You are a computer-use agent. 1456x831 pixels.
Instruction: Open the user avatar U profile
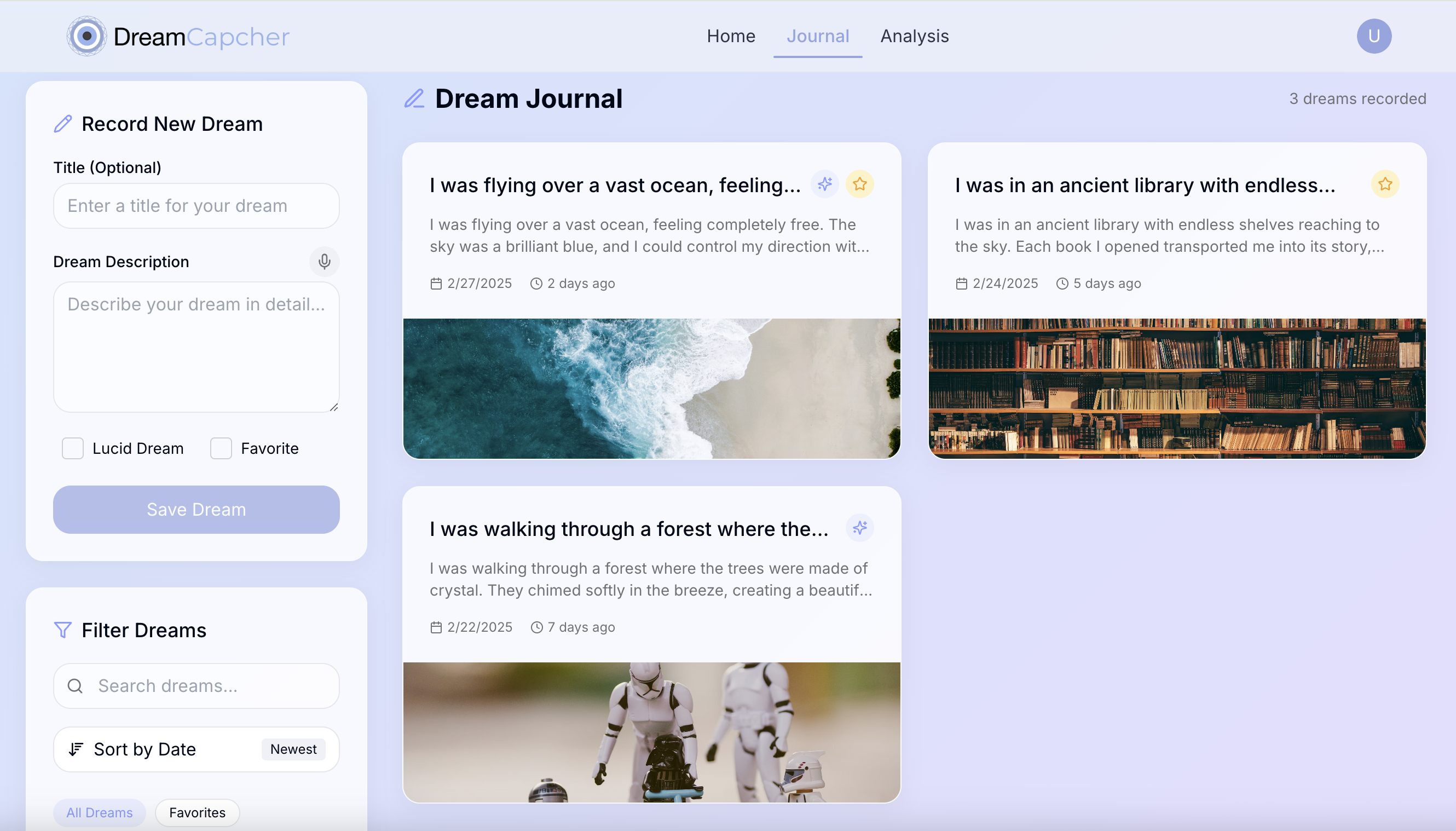[1373, 37]
